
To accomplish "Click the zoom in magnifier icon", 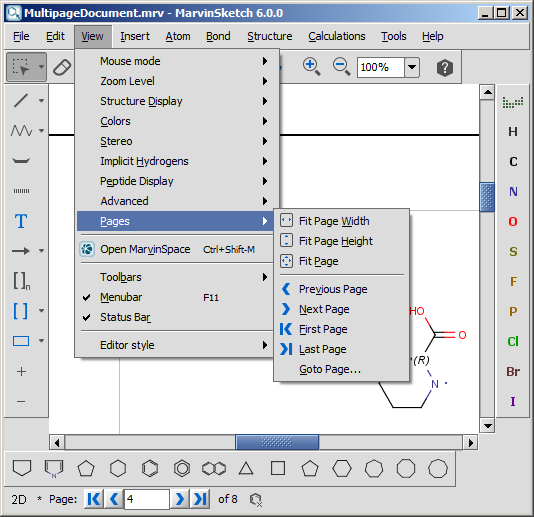I will coord(311,67).
